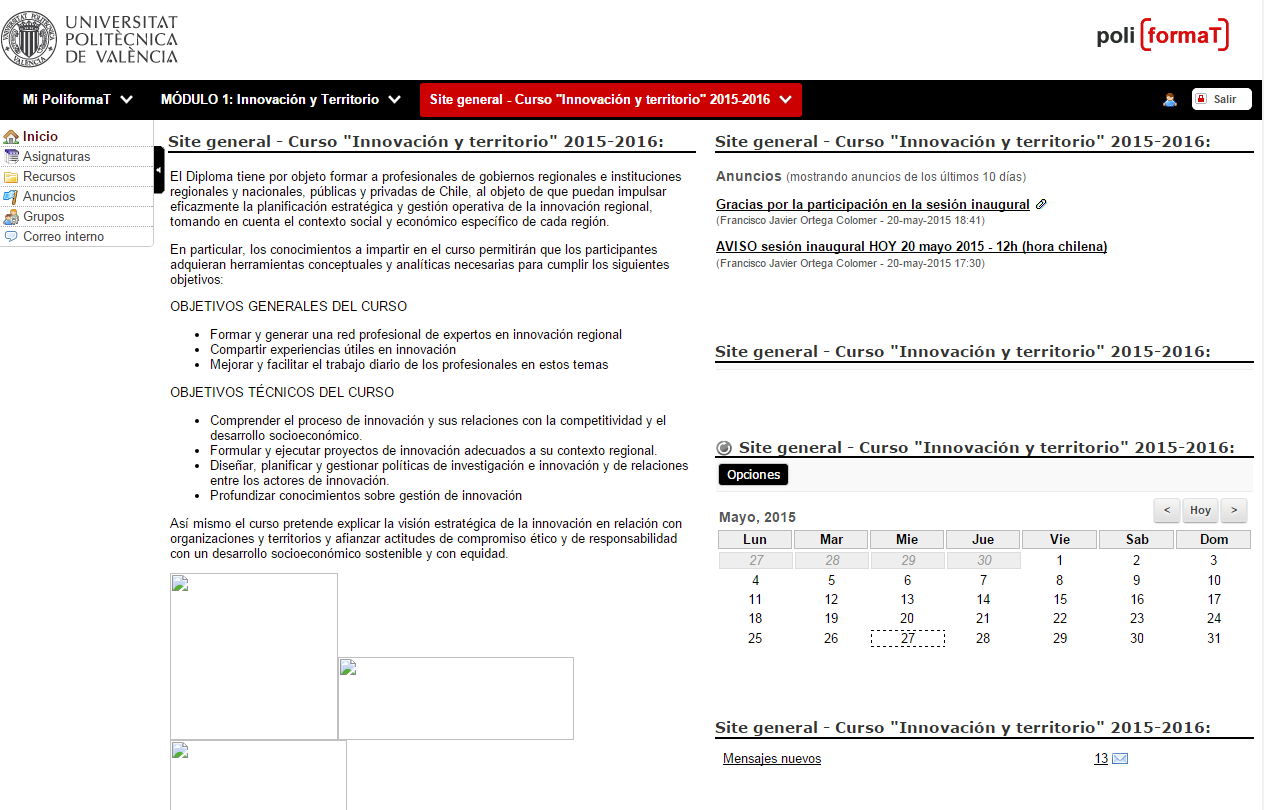
Task: Click the Asignaturas icon in sidebar
Action: (x=12, y=157)
